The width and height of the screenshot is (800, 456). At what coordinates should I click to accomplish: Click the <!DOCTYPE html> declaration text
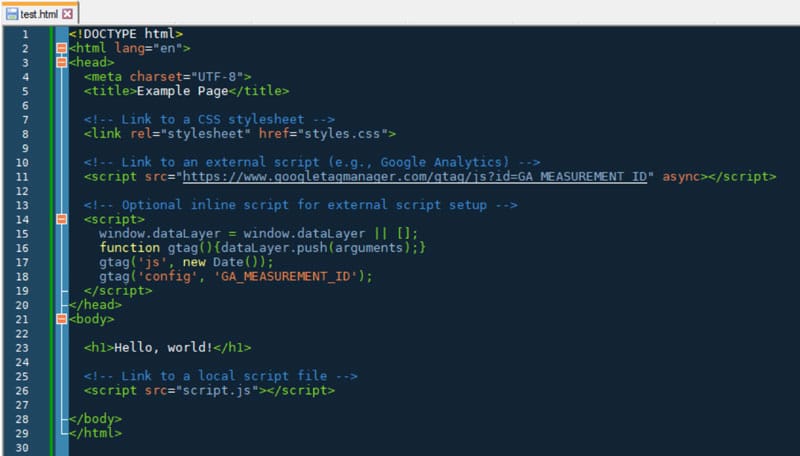tap(126, 34)
